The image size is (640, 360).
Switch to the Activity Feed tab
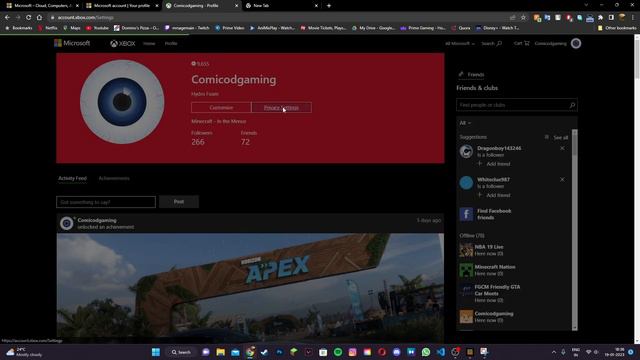tap(72, 178)
